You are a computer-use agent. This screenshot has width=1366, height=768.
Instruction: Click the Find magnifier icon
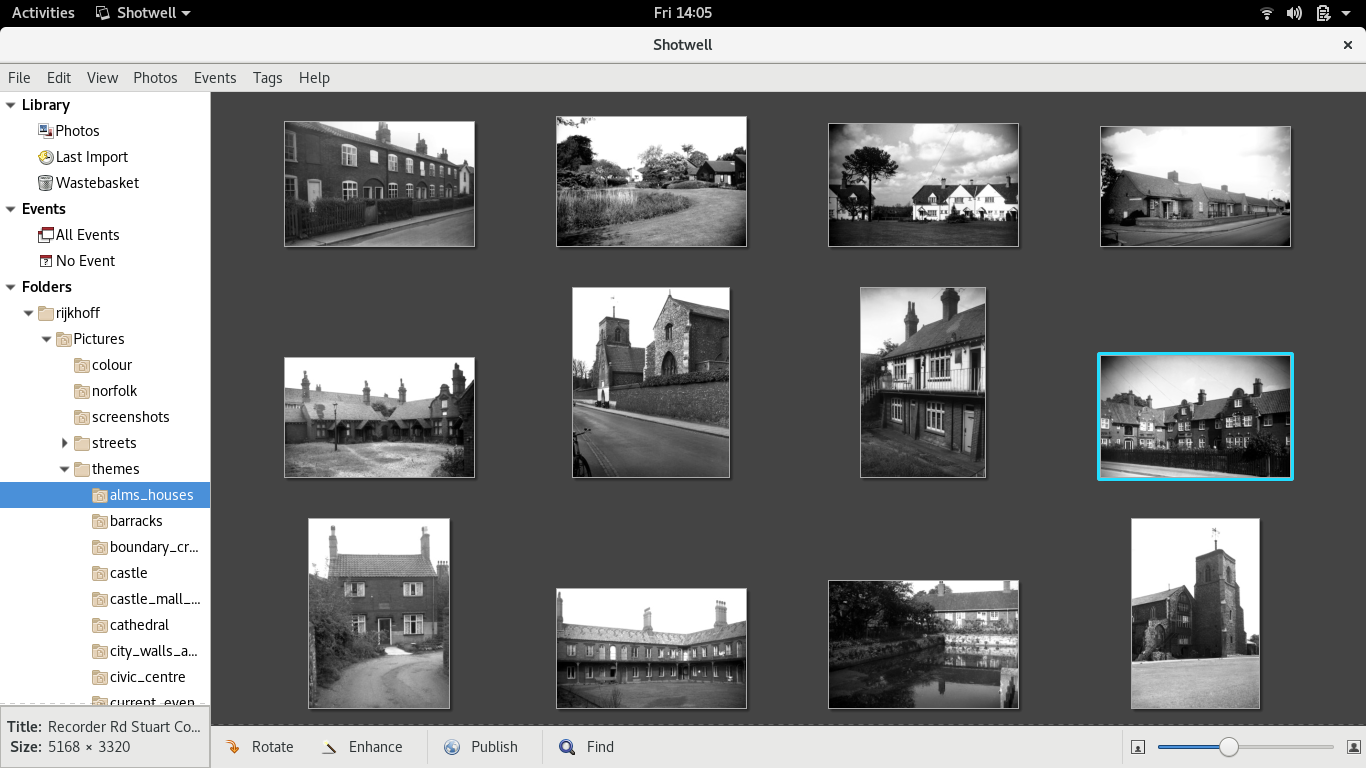coord(567,747)
